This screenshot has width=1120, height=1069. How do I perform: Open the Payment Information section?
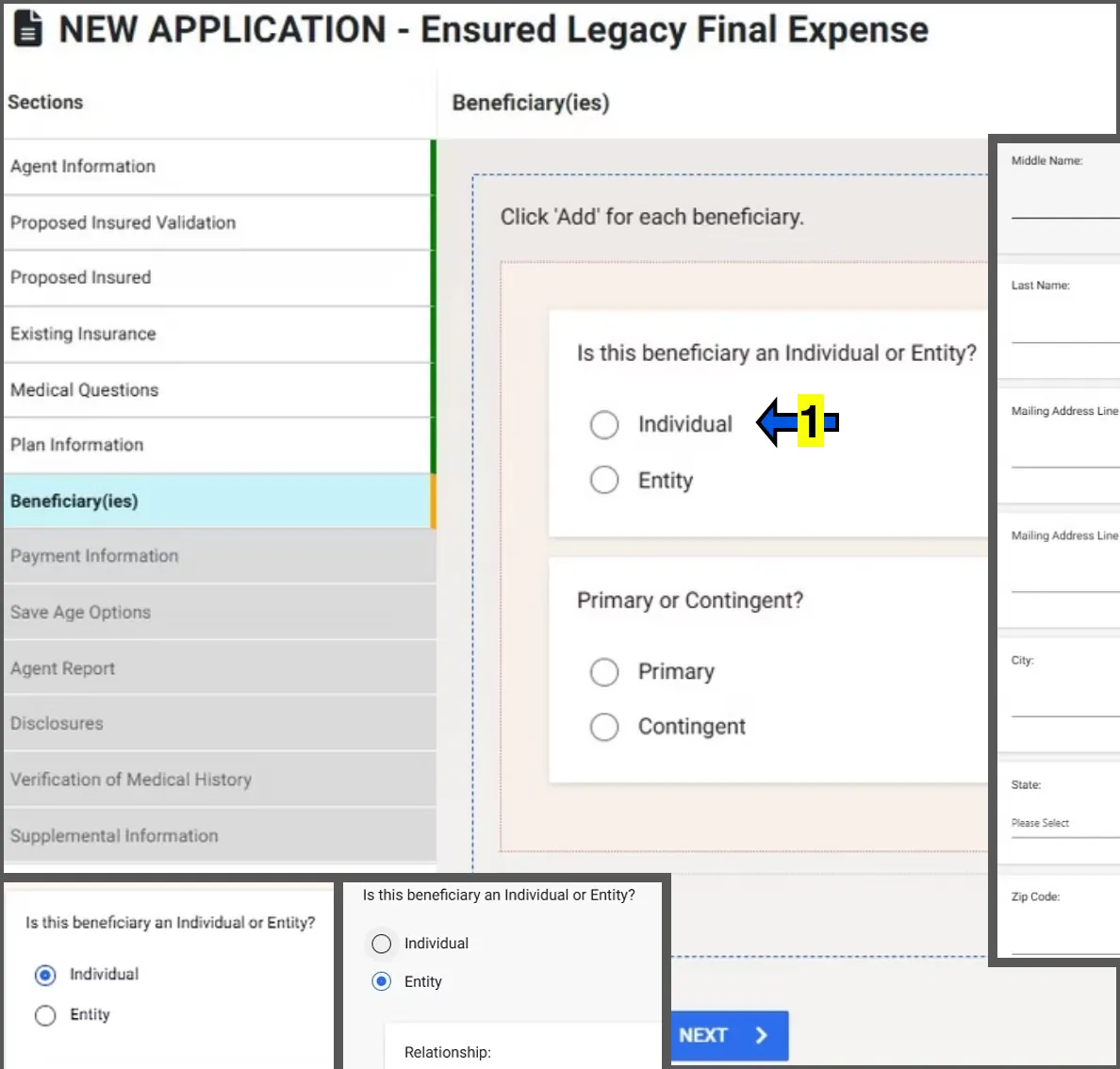point(220,556)
